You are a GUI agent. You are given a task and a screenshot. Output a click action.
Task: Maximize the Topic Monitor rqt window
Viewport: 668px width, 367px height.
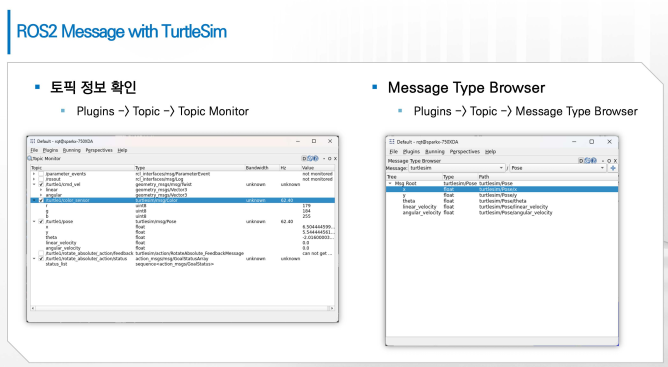[x=314, y=141]
